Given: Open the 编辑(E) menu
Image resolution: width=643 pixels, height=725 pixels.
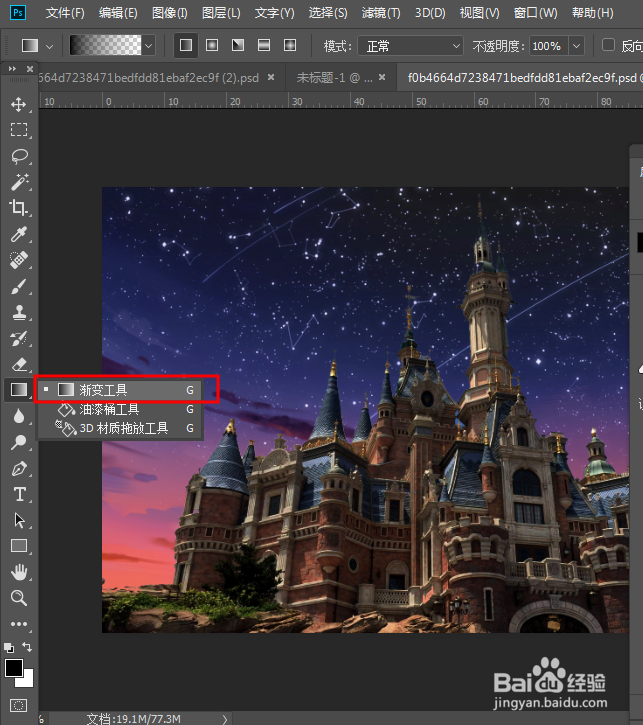Looking at the screenshot, I should (118, 13).
